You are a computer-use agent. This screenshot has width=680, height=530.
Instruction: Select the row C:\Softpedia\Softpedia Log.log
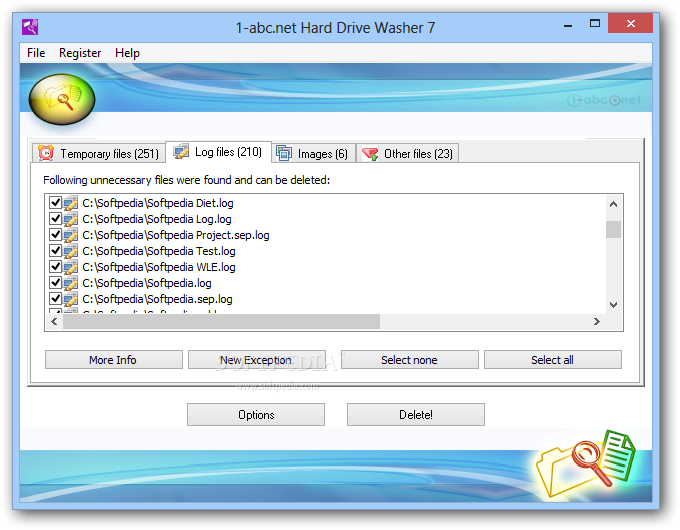click(157, 219)
